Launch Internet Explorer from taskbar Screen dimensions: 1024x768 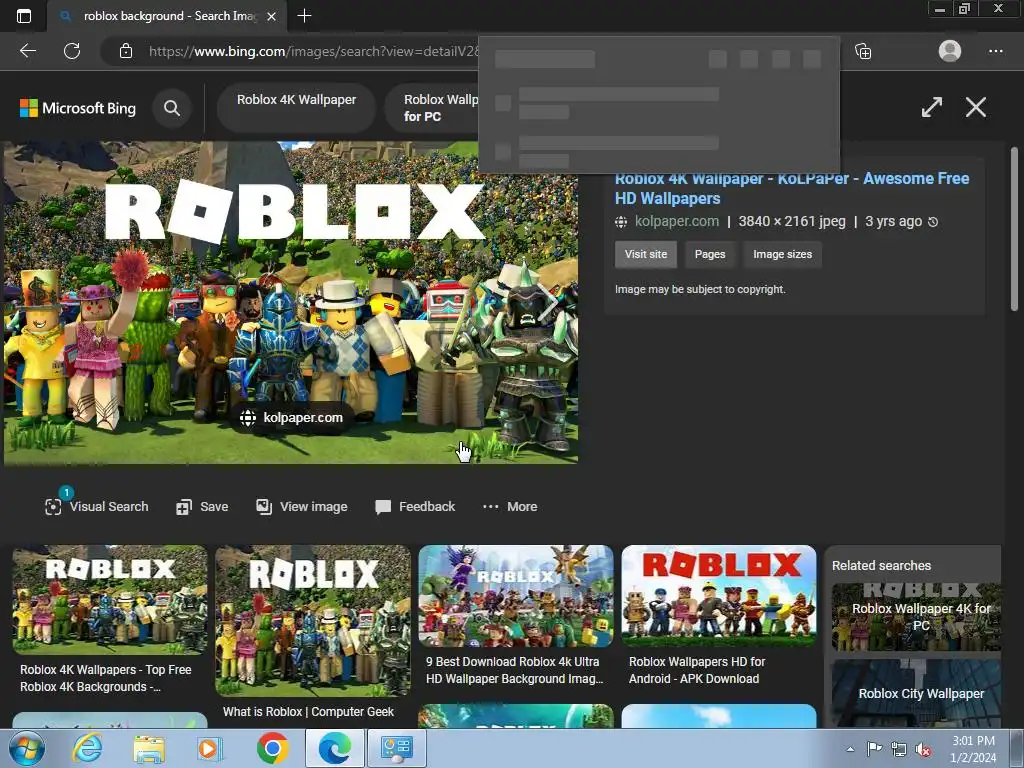point(87,748)
